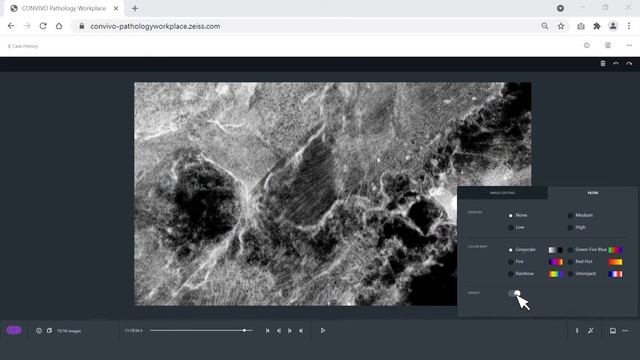Open the Chrome three-dot menu
The height and width of the screenshot is (360, 640).
point(629,26)
